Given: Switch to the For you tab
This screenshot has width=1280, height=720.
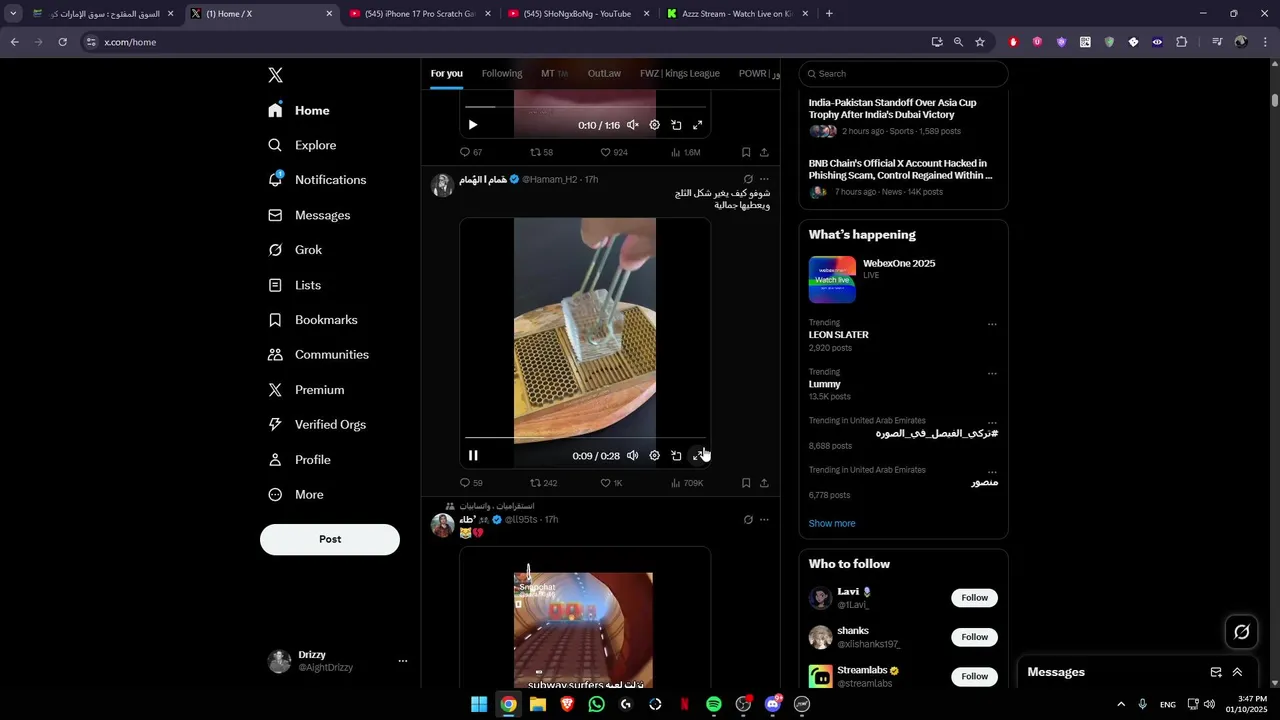Looking at the screenshot, I should click(x=446, y=73).
